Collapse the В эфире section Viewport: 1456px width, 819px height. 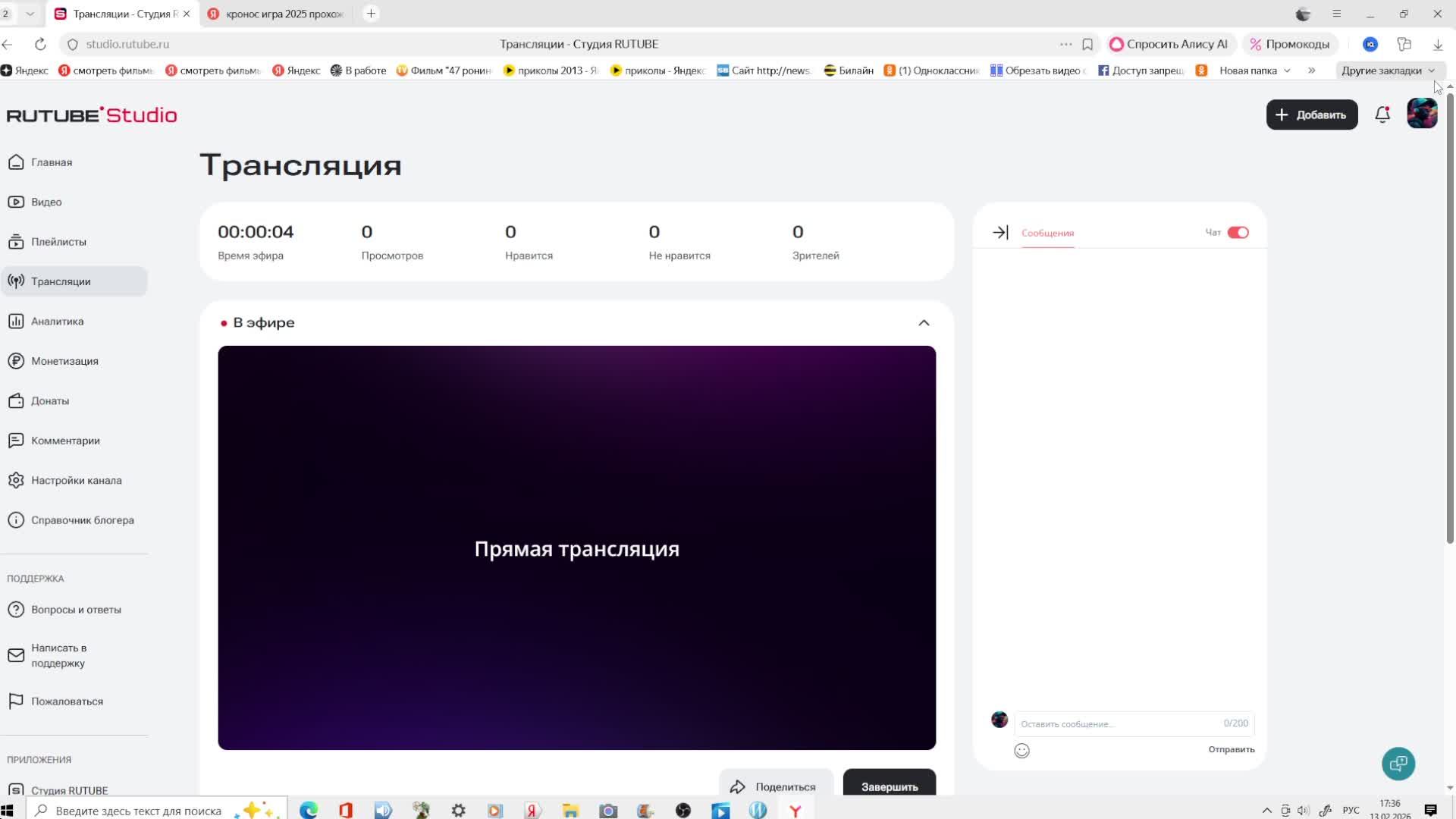pos(923,323)
